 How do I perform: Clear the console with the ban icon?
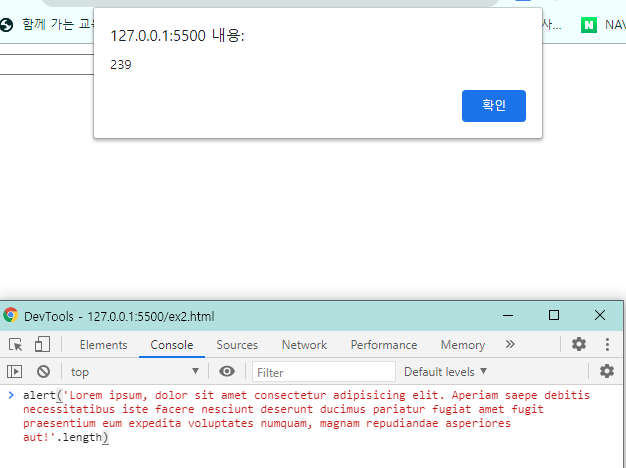(x=44, y=372)
